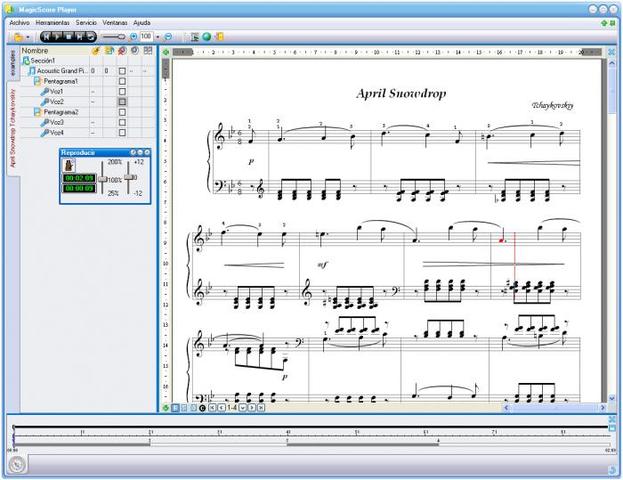Go to the previous page with the < button
The width and height of the screenshot is (623, 480).
coord(221,408)
